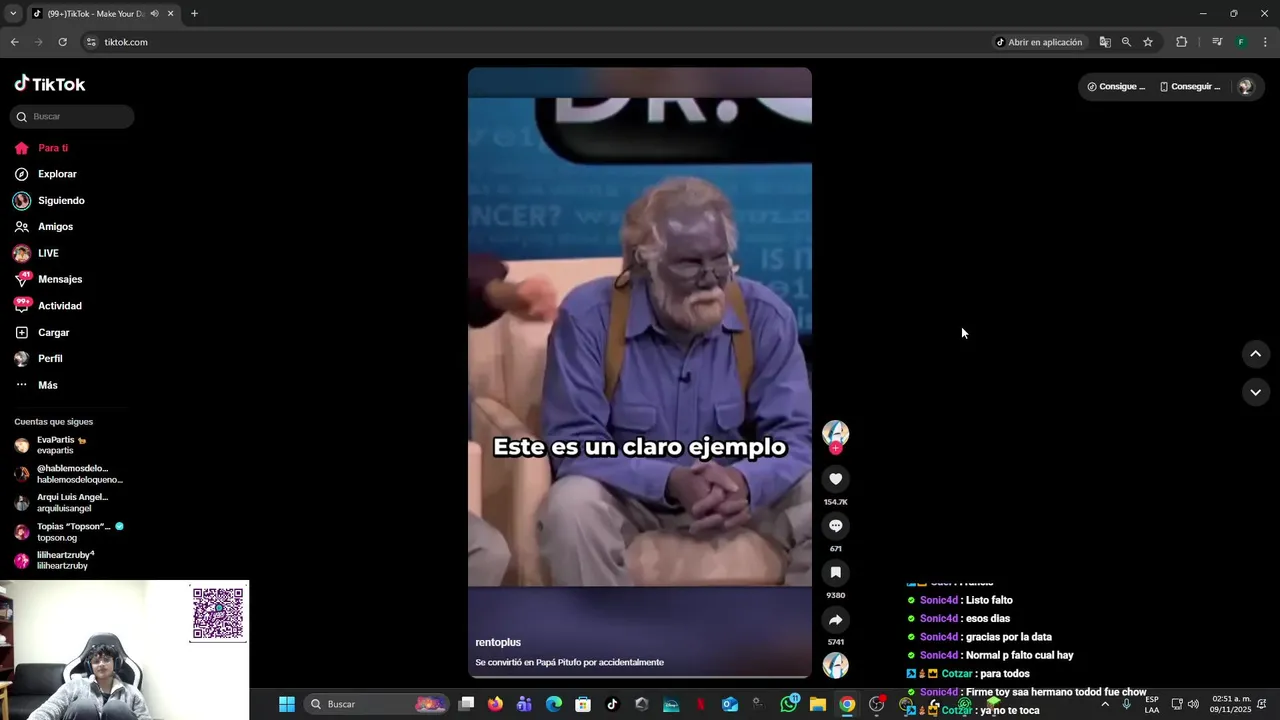The width and height of the screenshot is (1280, 720).
Task: Mute tab audio via speaker icon
Action: [x=155, y=14]
